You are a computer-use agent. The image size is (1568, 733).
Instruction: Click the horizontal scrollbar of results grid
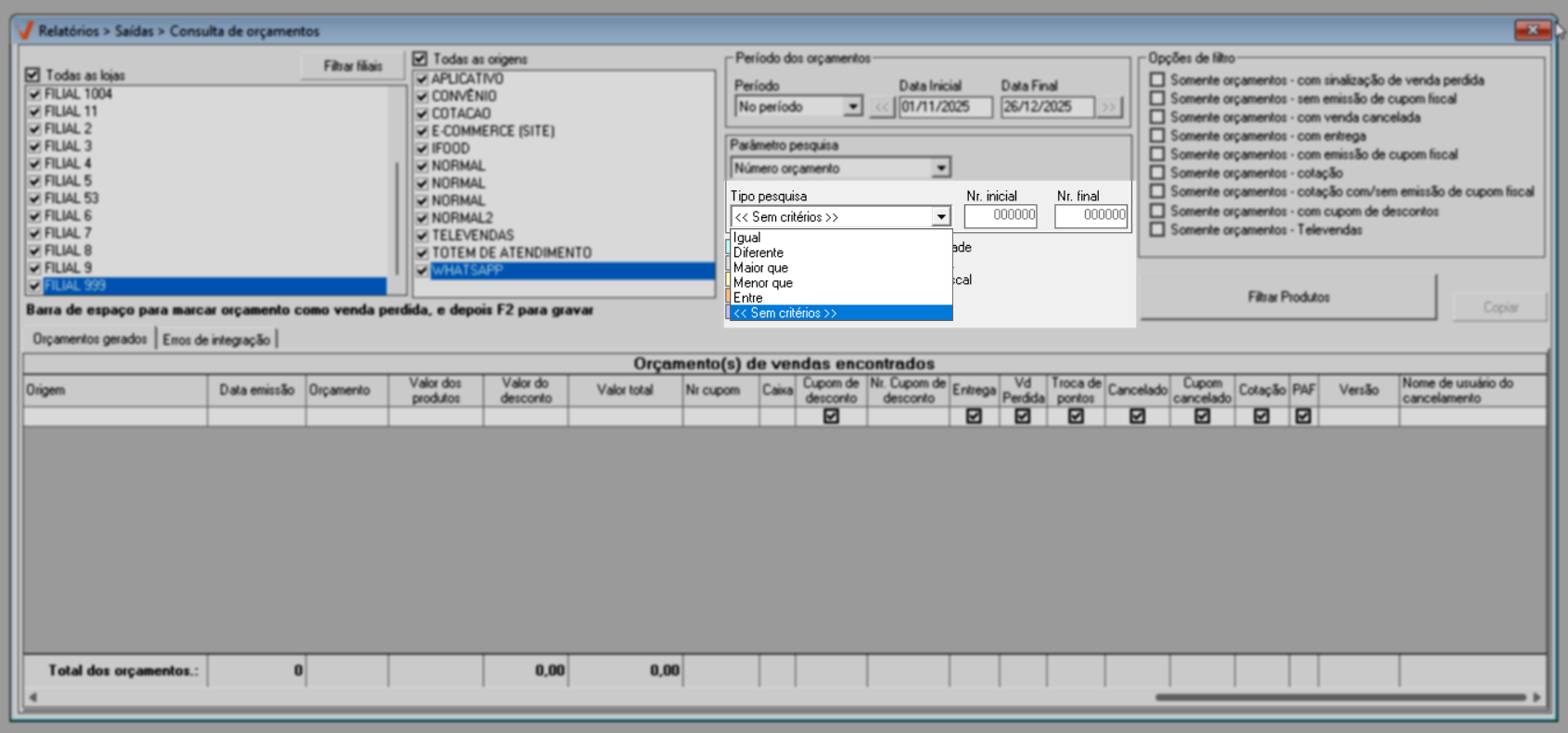tap(1339, 697)
